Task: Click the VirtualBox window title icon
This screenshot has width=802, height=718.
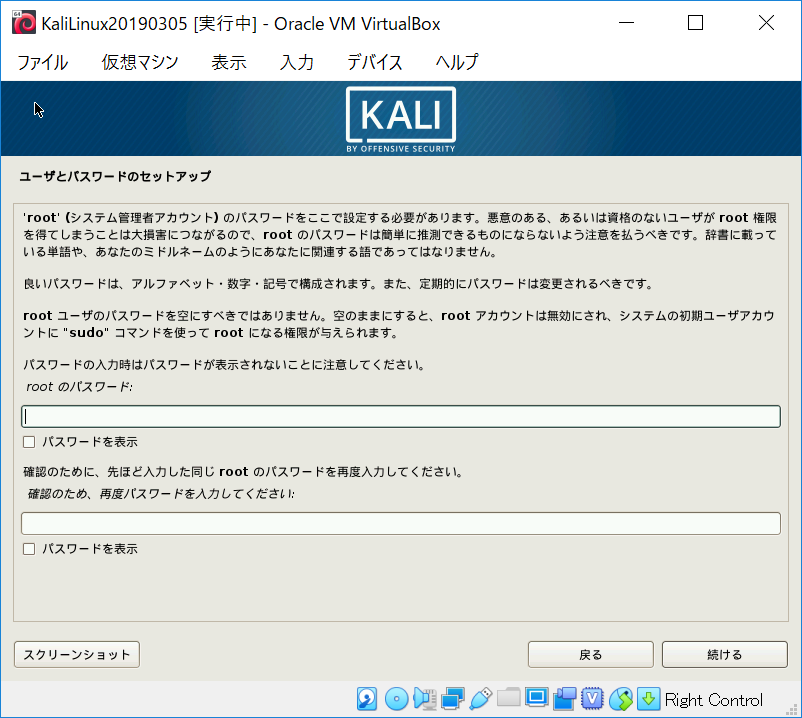Action: 24,23
